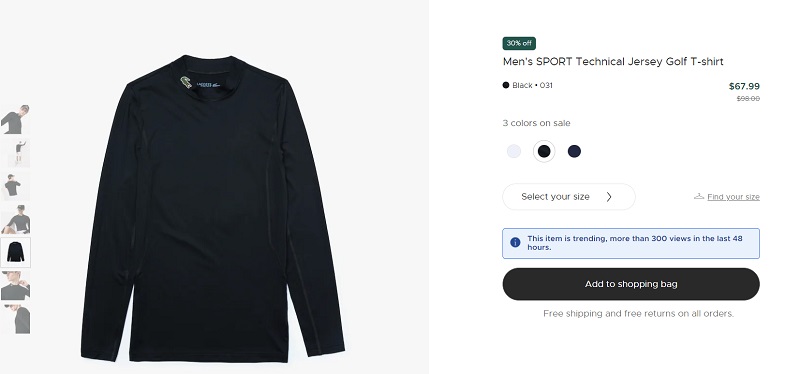The width and height of the screenshot is (800, 374).
Task: Choose the white color swatch
Action: 514,151
